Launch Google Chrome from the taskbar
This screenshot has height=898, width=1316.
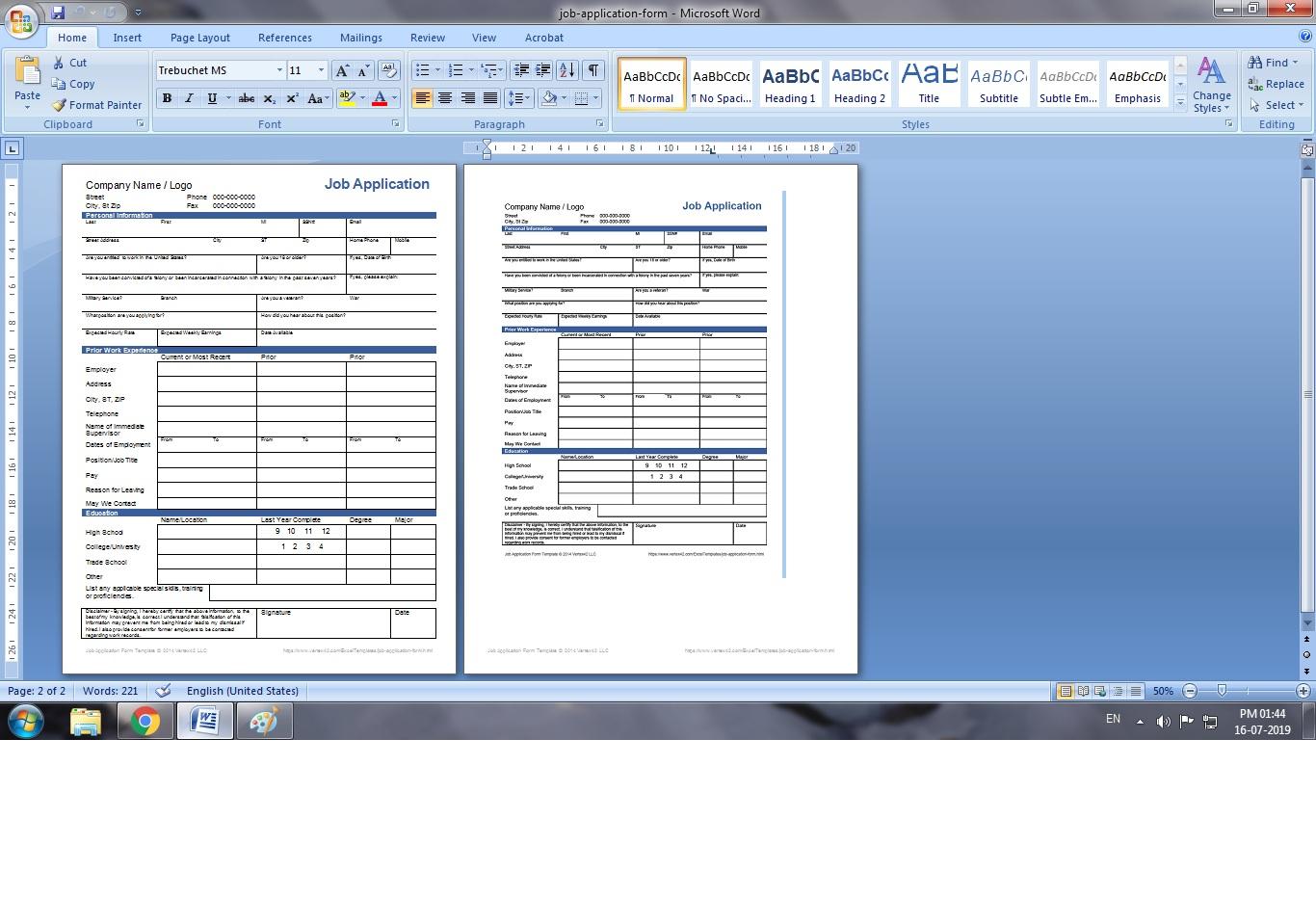(145, 720)
